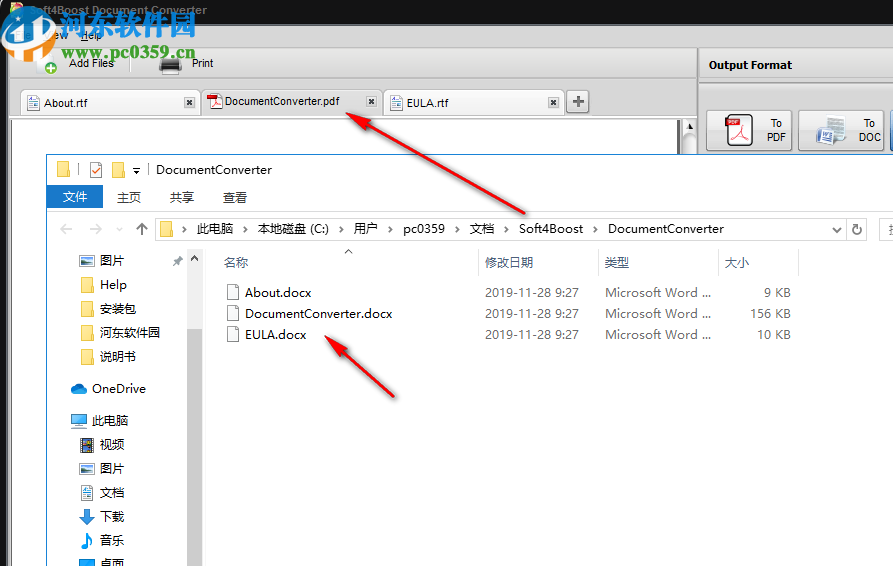
Task: Open the 说明书 folder in sidebar
Action: coord(118,357)
